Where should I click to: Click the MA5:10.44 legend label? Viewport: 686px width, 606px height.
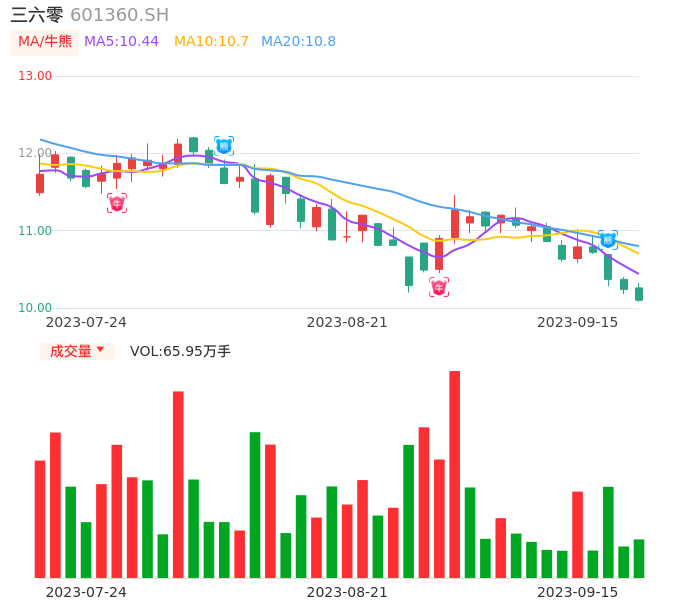121,42
